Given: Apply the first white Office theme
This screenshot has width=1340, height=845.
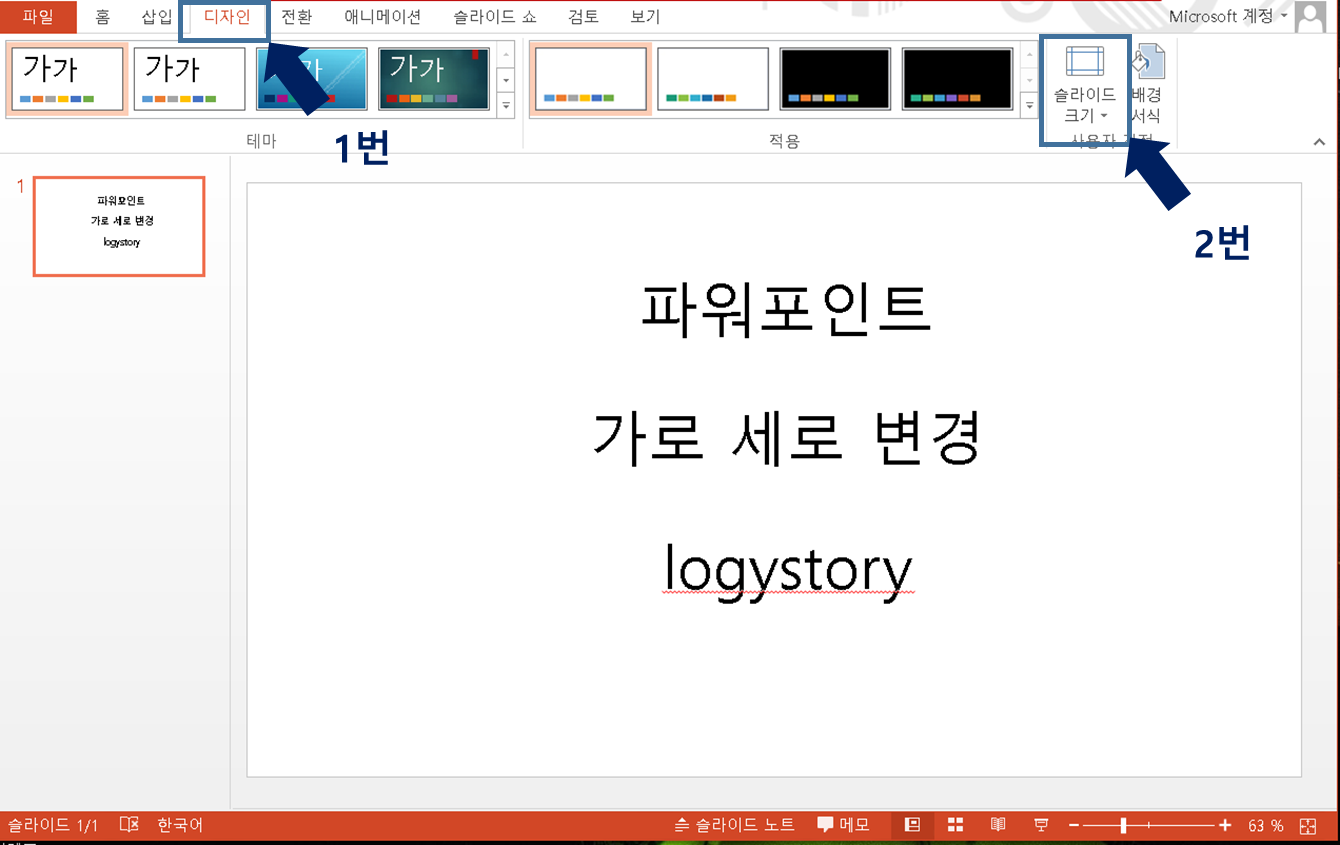Looking at the screenshot, I should coord(67,79).
